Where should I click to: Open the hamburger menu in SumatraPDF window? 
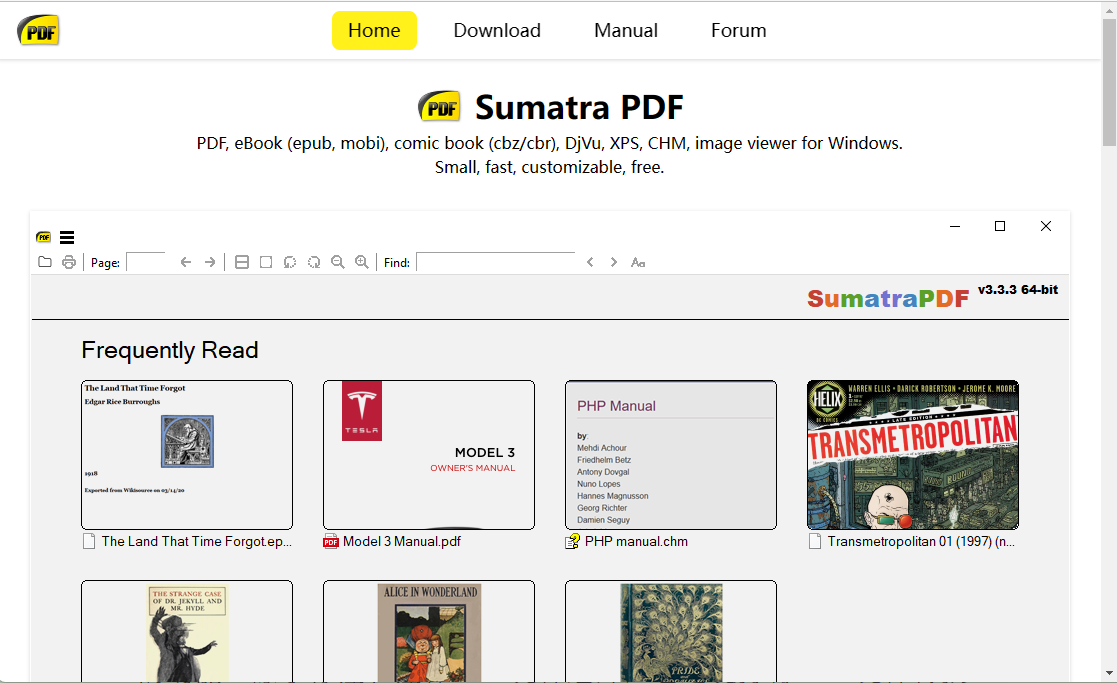click(67, 237)
